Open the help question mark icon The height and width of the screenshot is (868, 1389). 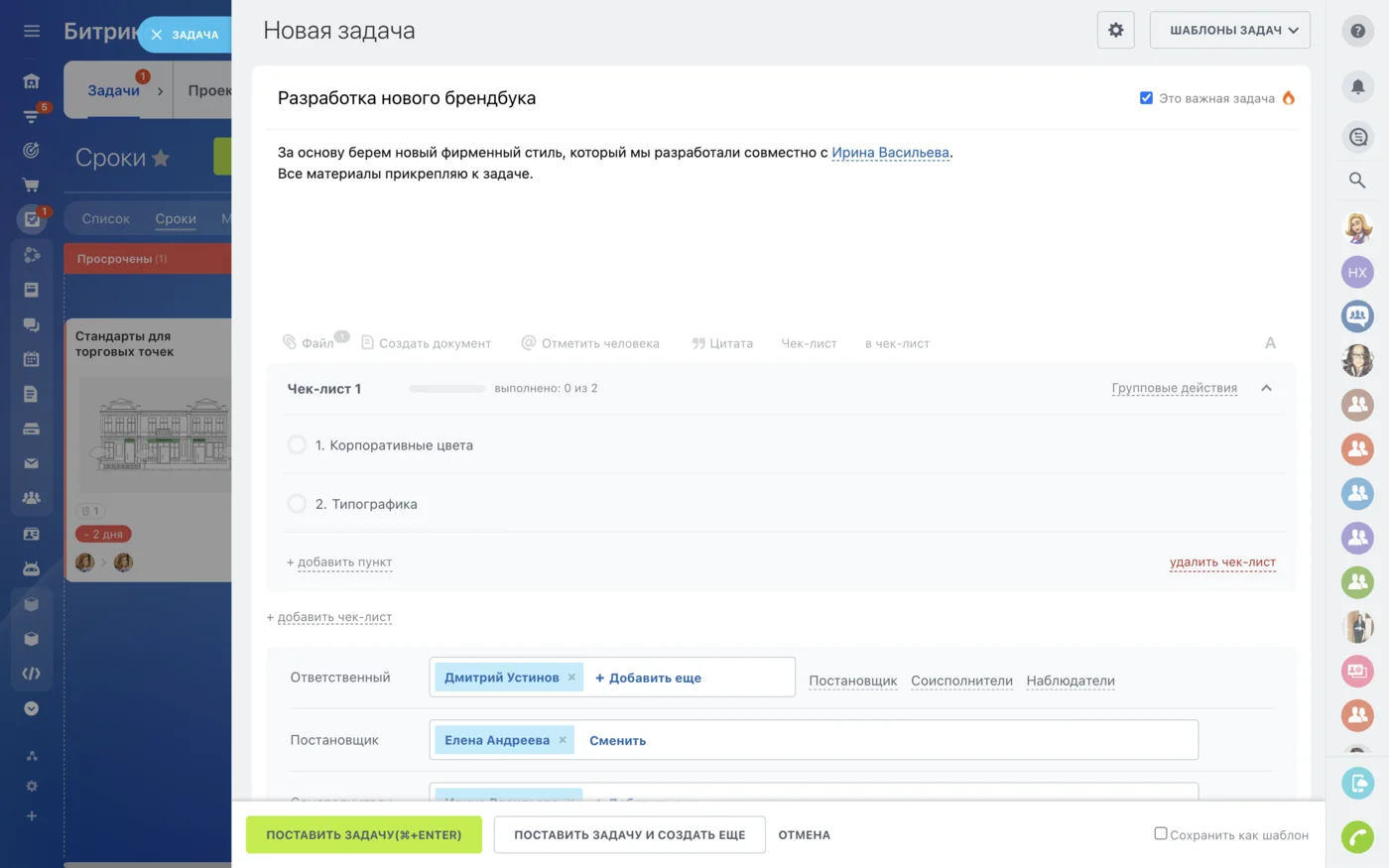(1357, 31)
